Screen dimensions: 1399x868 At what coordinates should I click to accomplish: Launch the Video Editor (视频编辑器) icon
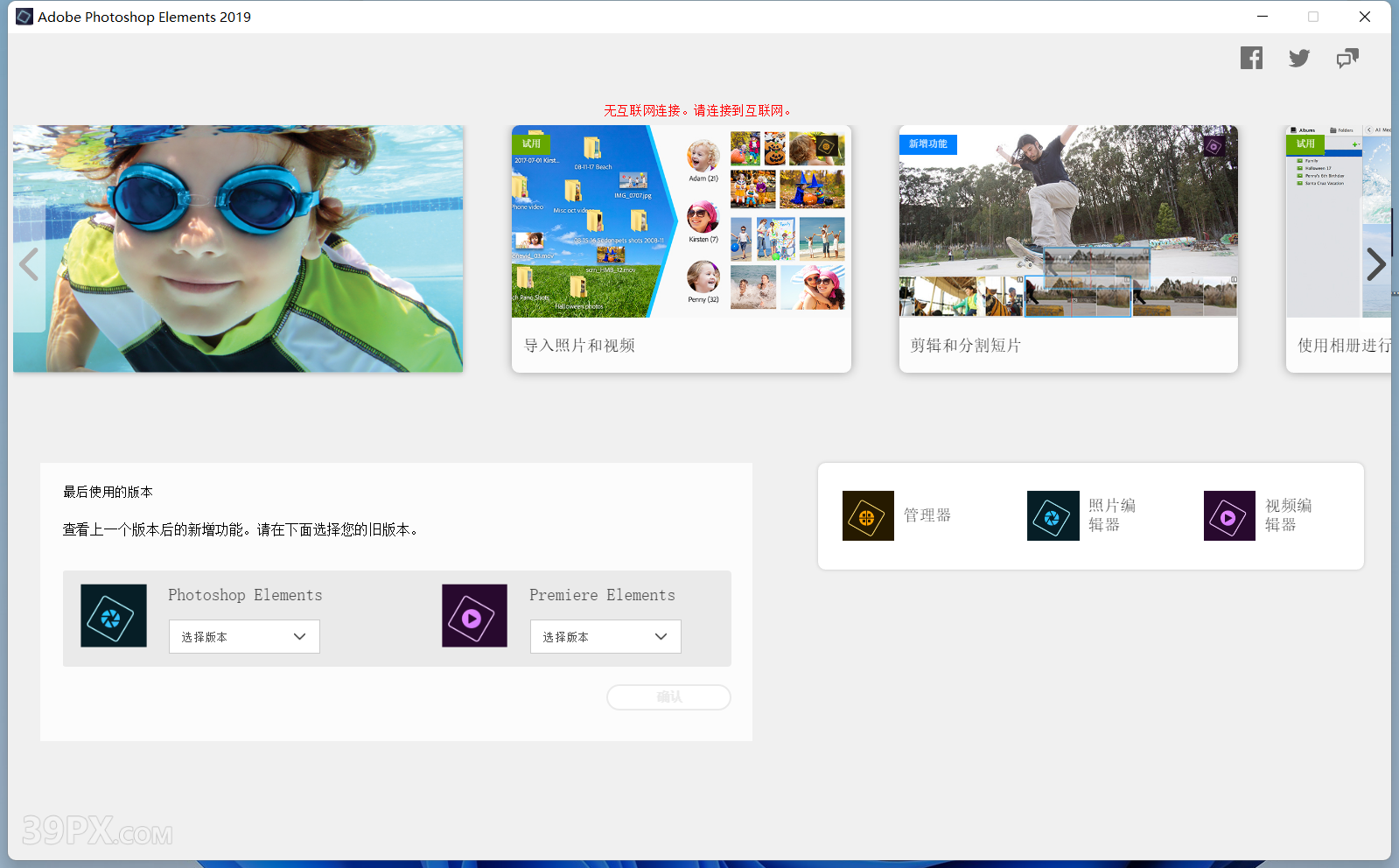(1229, 515)
